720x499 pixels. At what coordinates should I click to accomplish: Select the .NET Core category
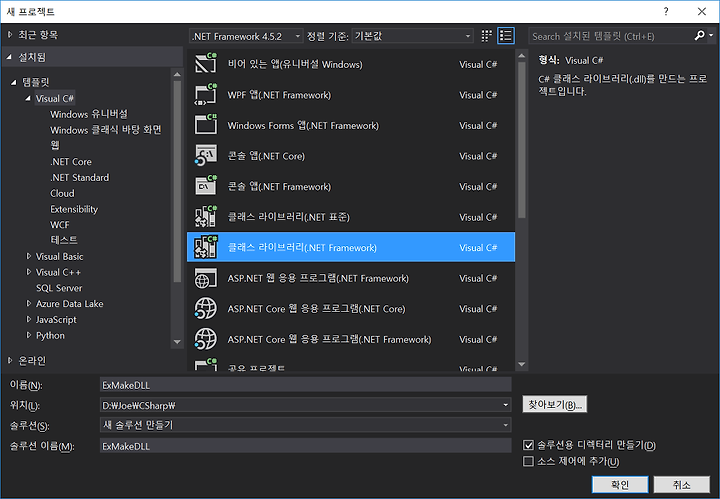point(71,162)
